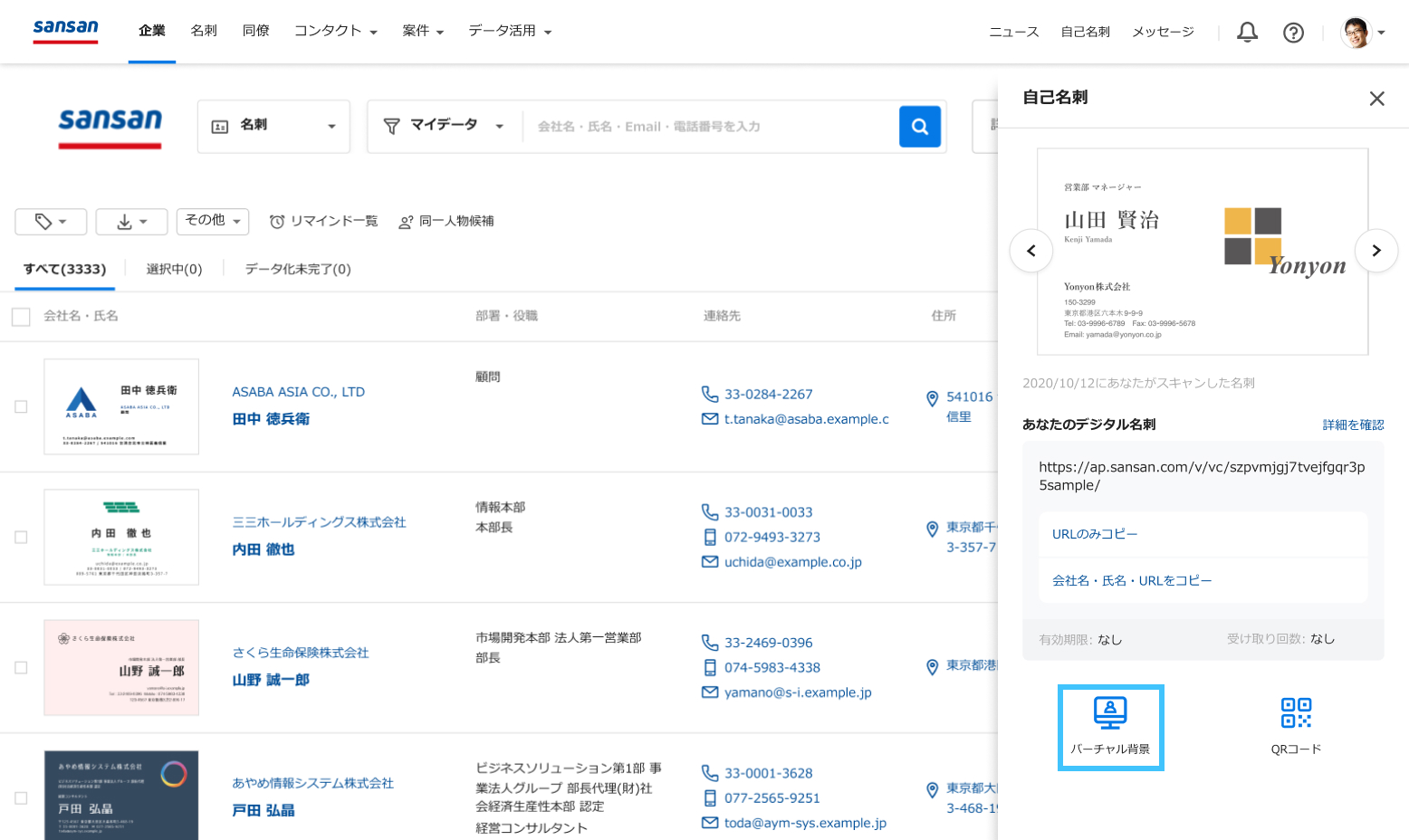The height and width of the screenshot is (840, 1409).
Task: Open 三三ホールディングス株式会社 company link
Action: 319,522
